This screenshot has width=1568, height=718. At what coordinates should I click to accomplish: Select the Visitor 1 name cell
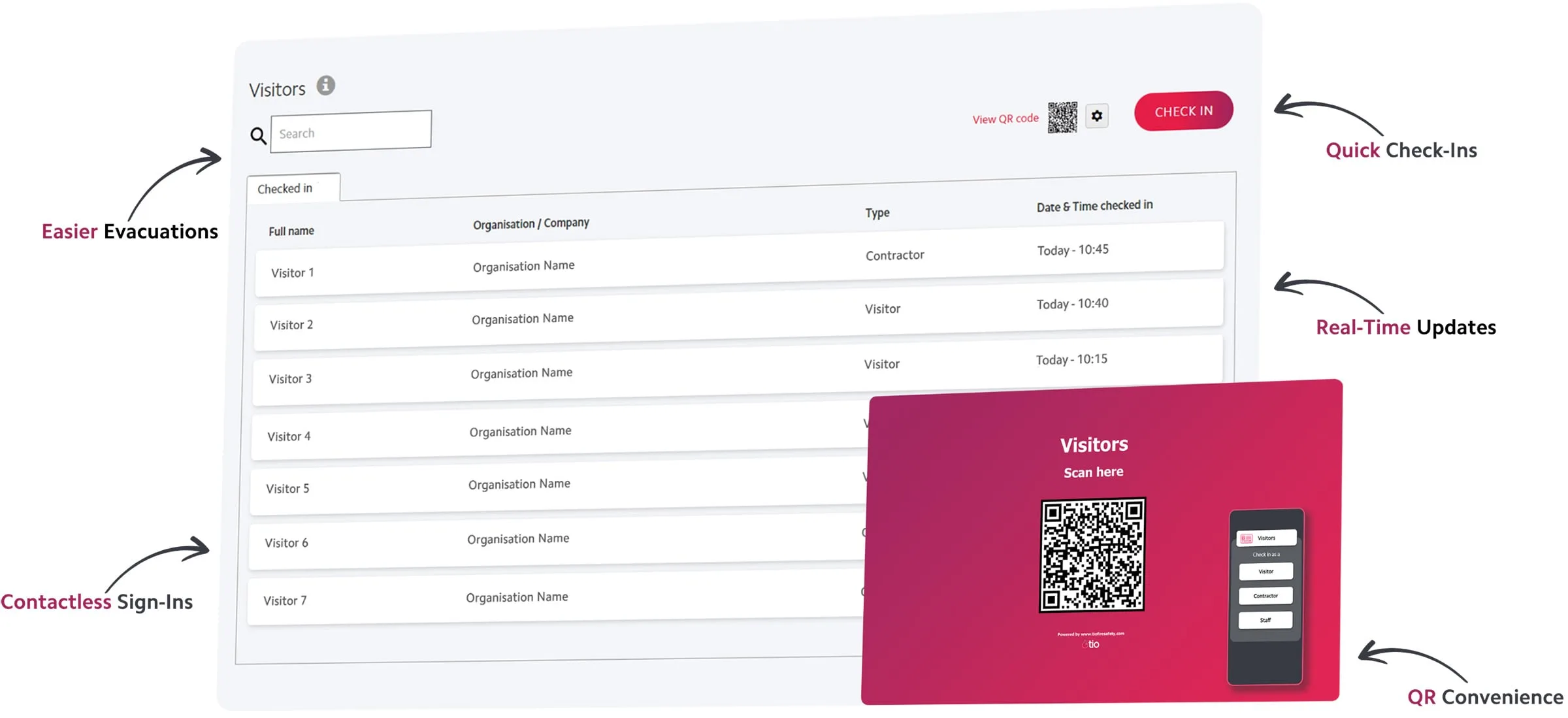click(293, 272)
